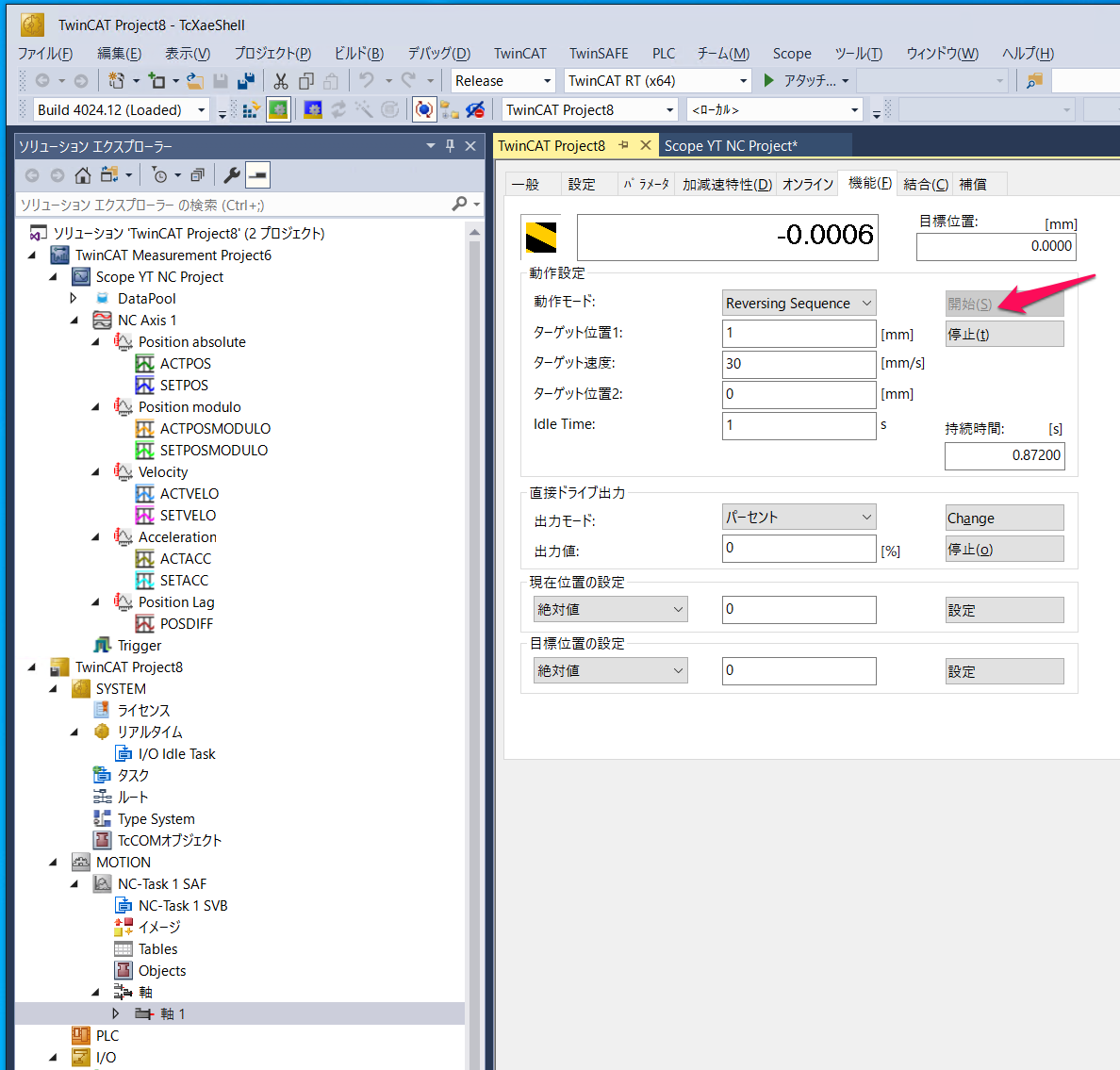Click the Show Sub Items folder icon
Viewport: 1120px width, 1070px height.
(x=450, y=110)
